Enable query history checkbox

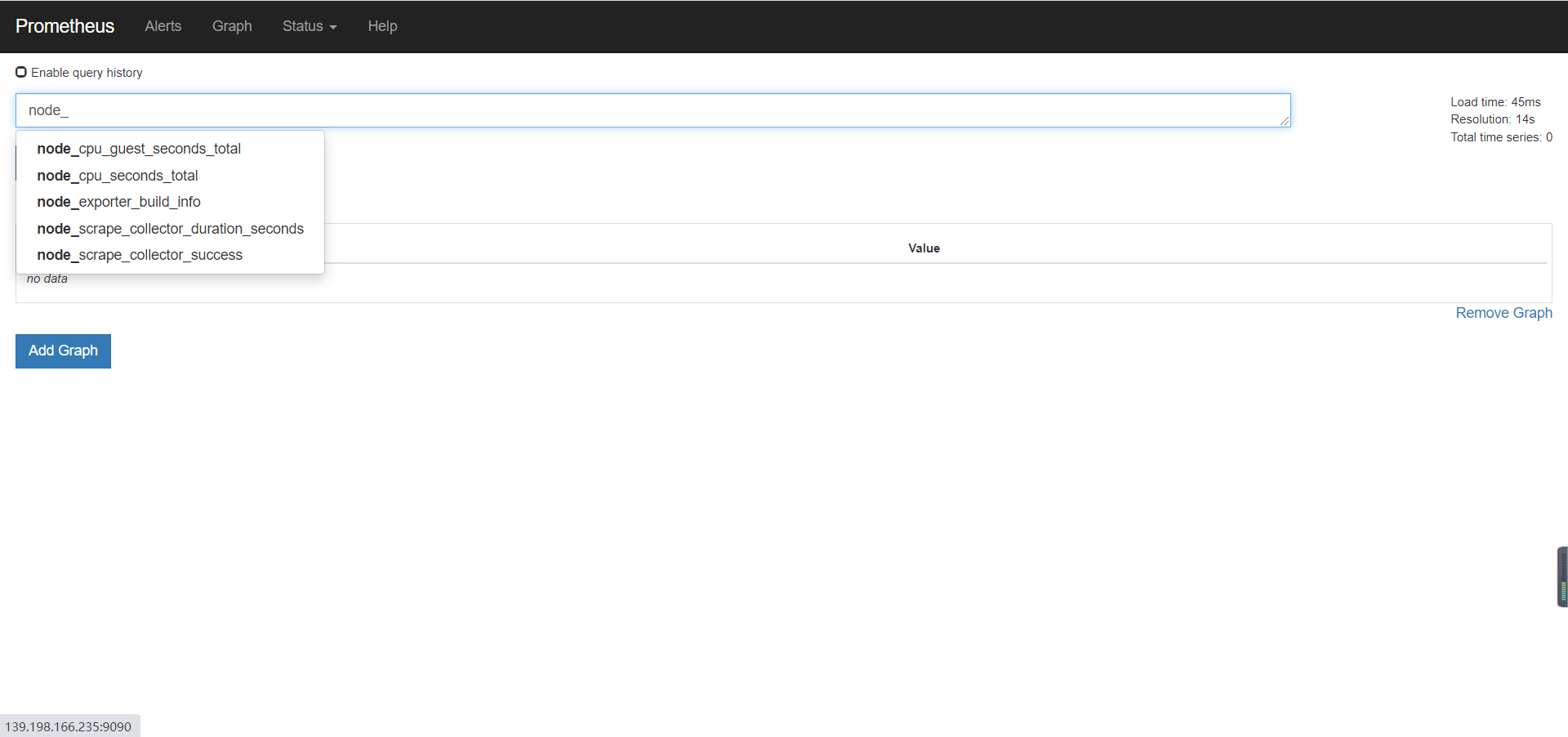click(21, 72)
